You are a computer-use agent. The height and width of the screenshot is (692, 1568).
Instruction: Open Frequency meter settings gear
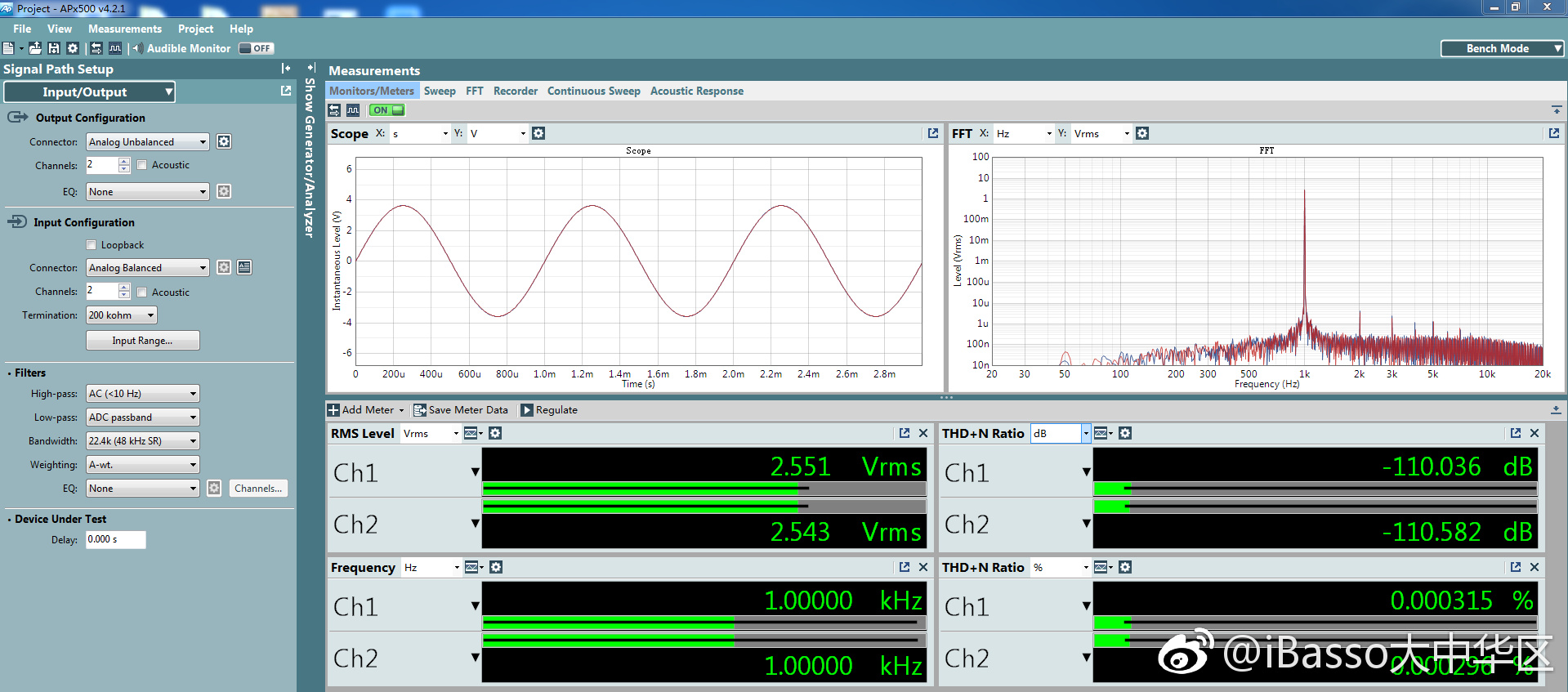point(496,567)
